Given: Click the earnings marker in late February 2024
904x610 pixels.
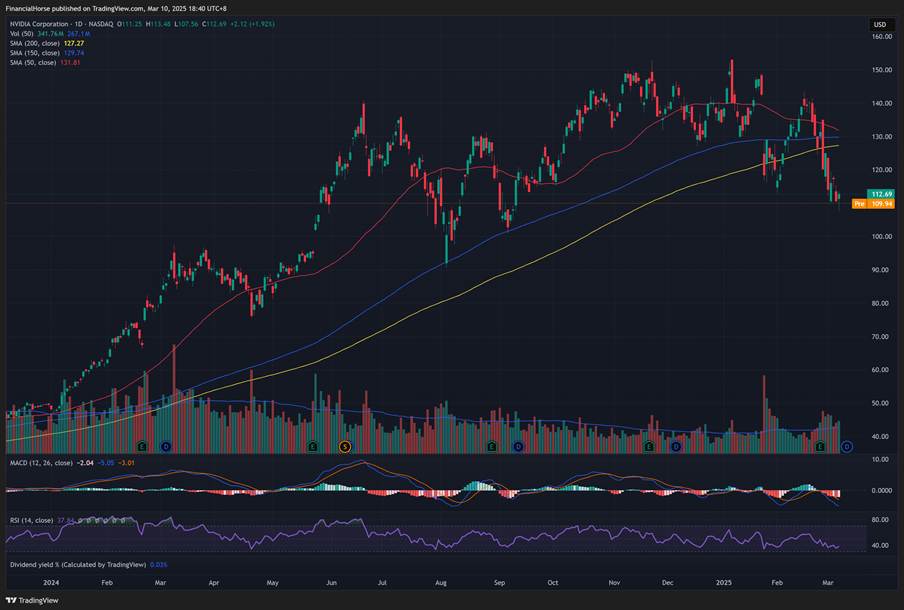Looking at the screenshot, I should [x=142, y=446].
